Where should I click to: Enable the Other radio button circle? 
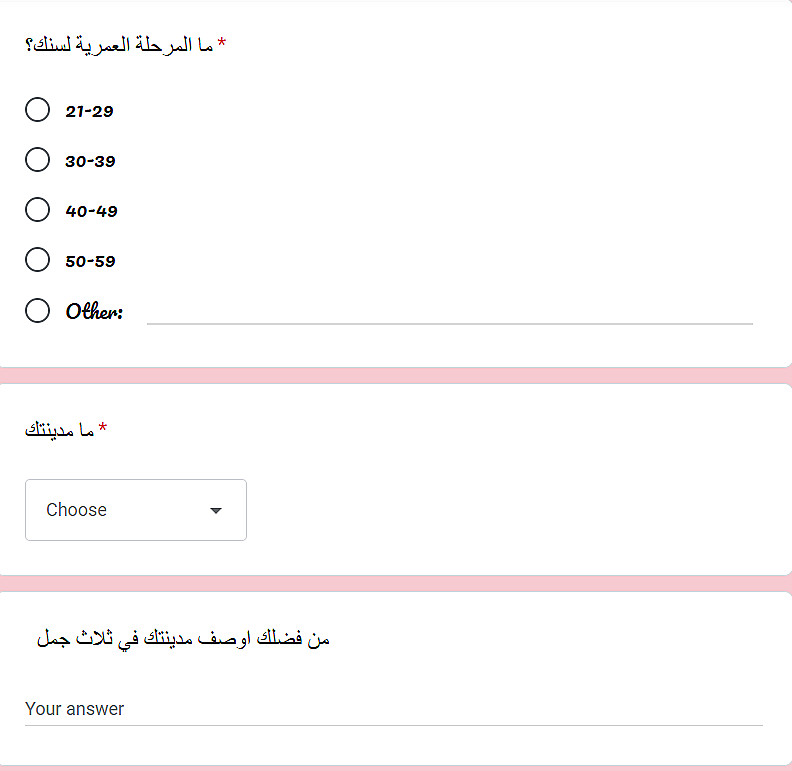37,311
